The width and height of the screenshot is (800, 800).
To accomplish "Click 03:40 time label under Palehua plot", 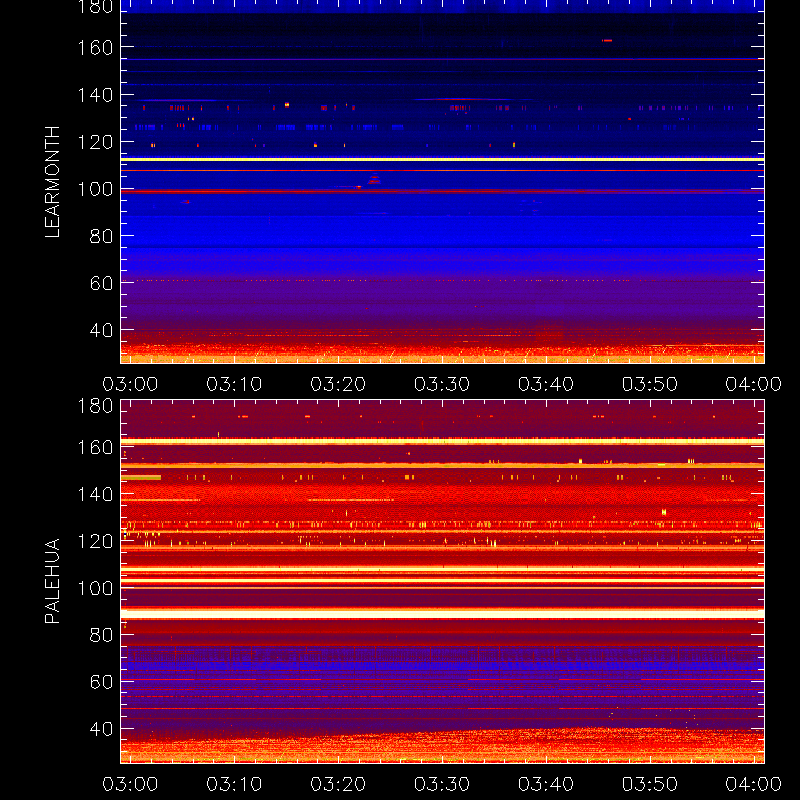I will (546, 784).
